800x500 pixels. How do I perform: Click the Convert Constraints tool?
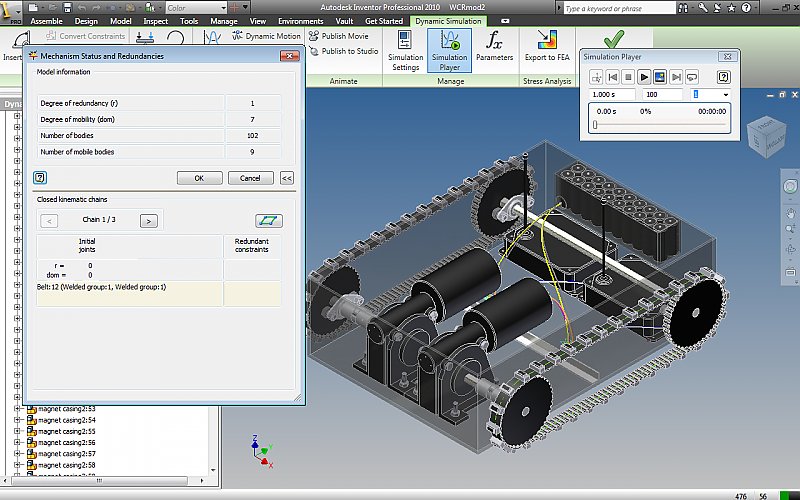tap(85, 36)
